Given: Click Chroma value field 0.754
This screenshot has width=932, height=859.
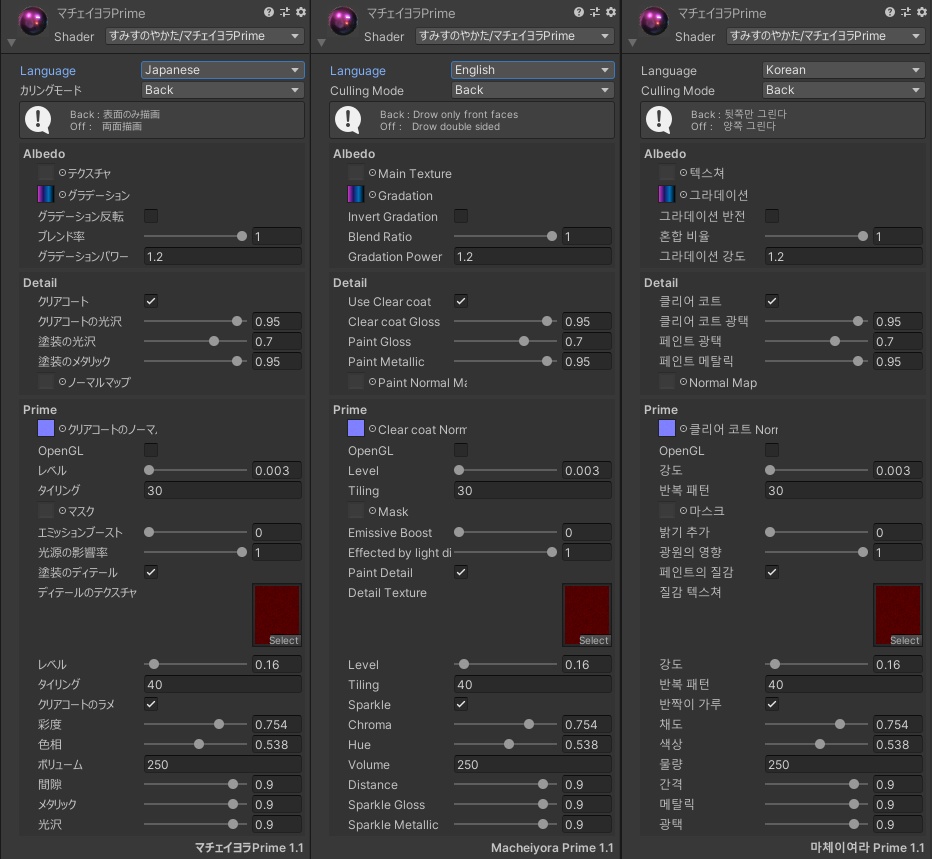Looking at the screenshot, I should (x=587, y=724).
